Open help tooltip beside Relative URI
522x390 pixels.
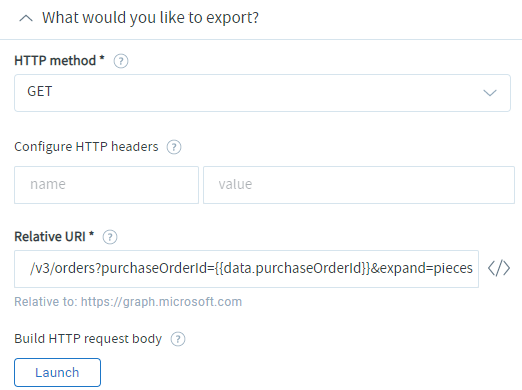pos(110,237)
